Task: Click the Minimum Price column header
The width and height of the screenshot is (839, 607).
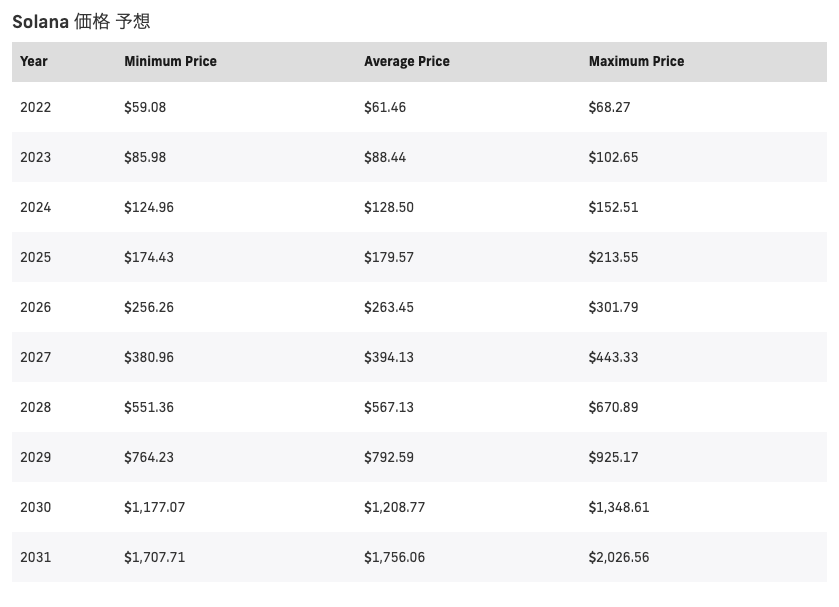Action: 170,61
